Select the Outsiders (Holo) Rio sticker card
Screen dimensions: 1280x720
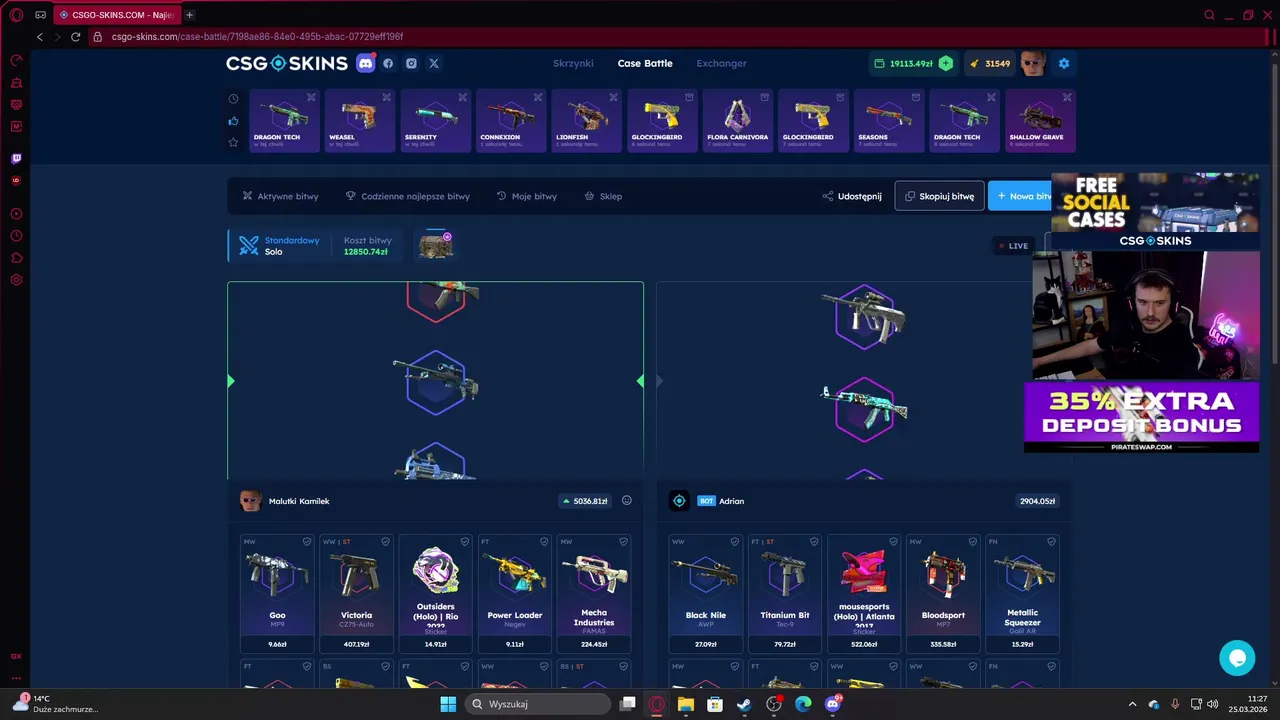[435, 594]
